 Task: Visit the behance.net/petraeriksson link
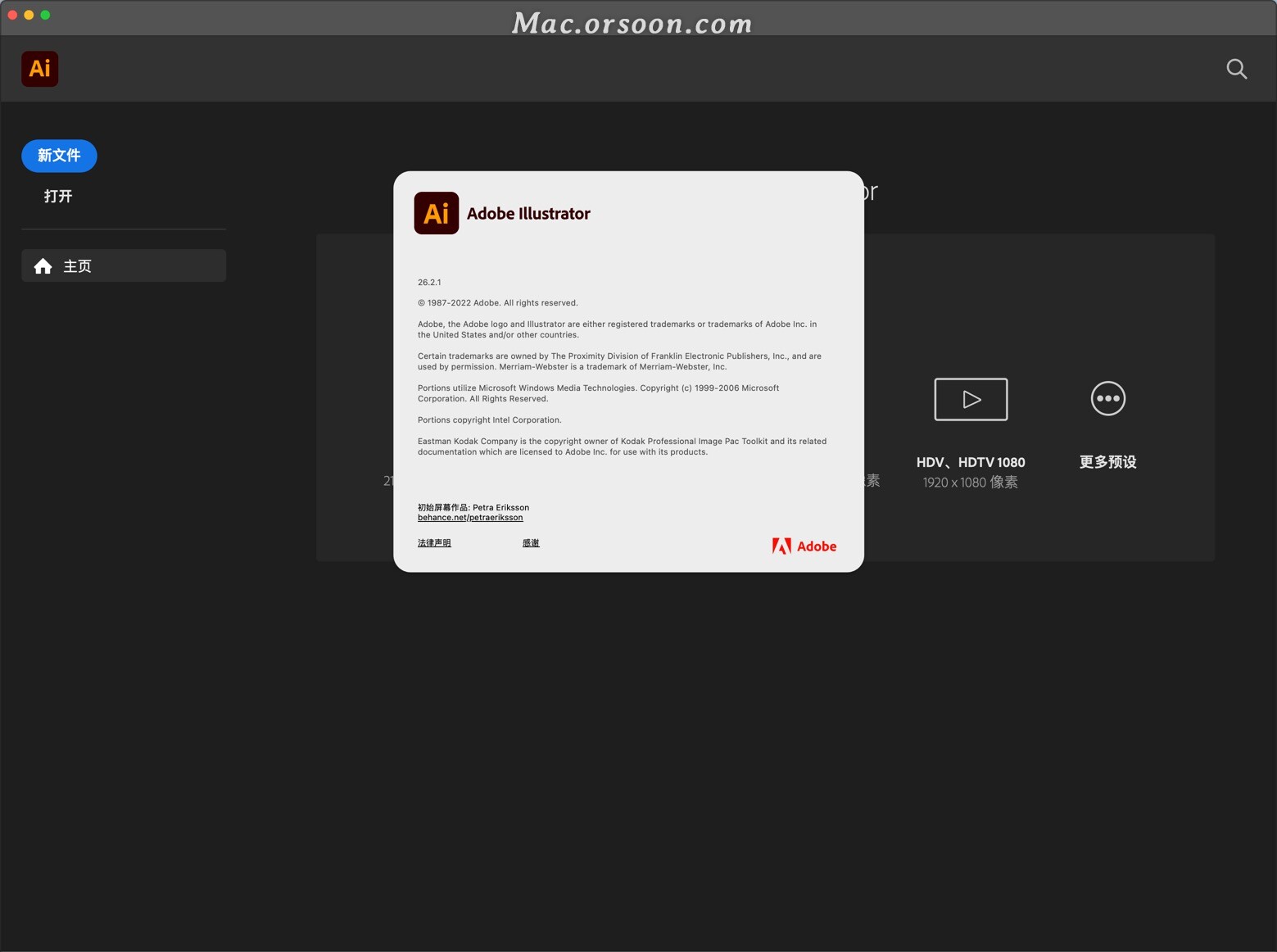click(469, 517)
